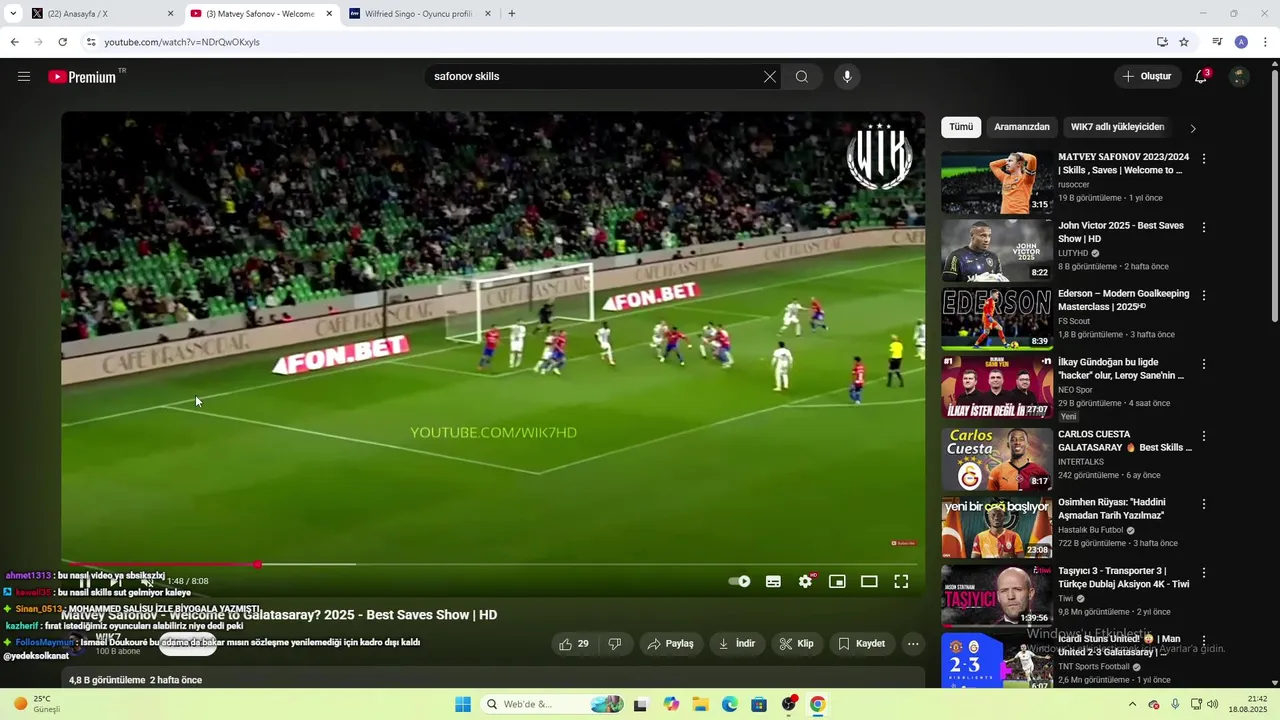Open Chrome three-dot menu
Viewport: 1280px width, 720px height.
click(x=1266, y=42)
